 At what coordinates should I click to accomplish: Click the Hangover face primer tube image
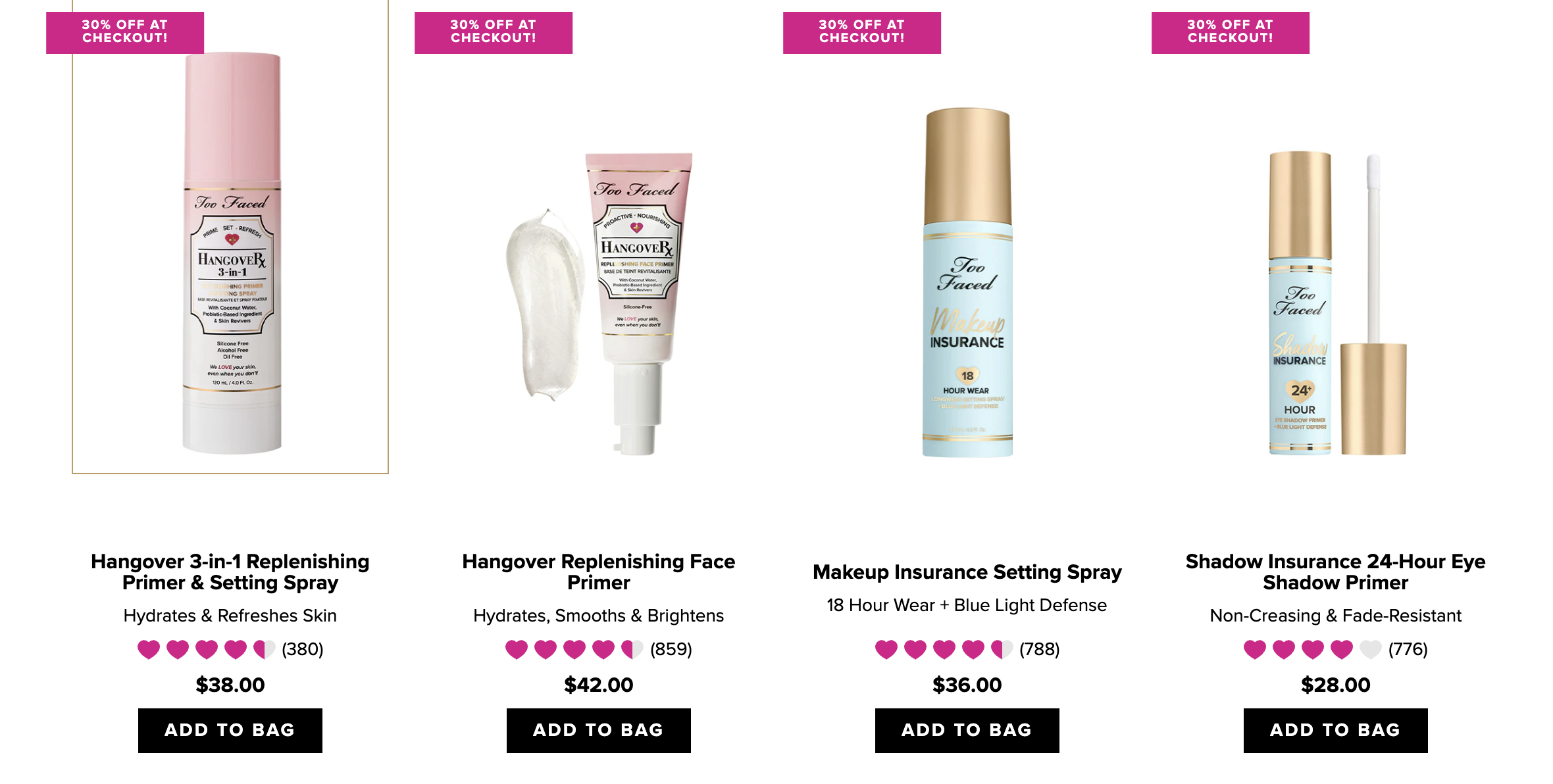(x=638, y=304)
